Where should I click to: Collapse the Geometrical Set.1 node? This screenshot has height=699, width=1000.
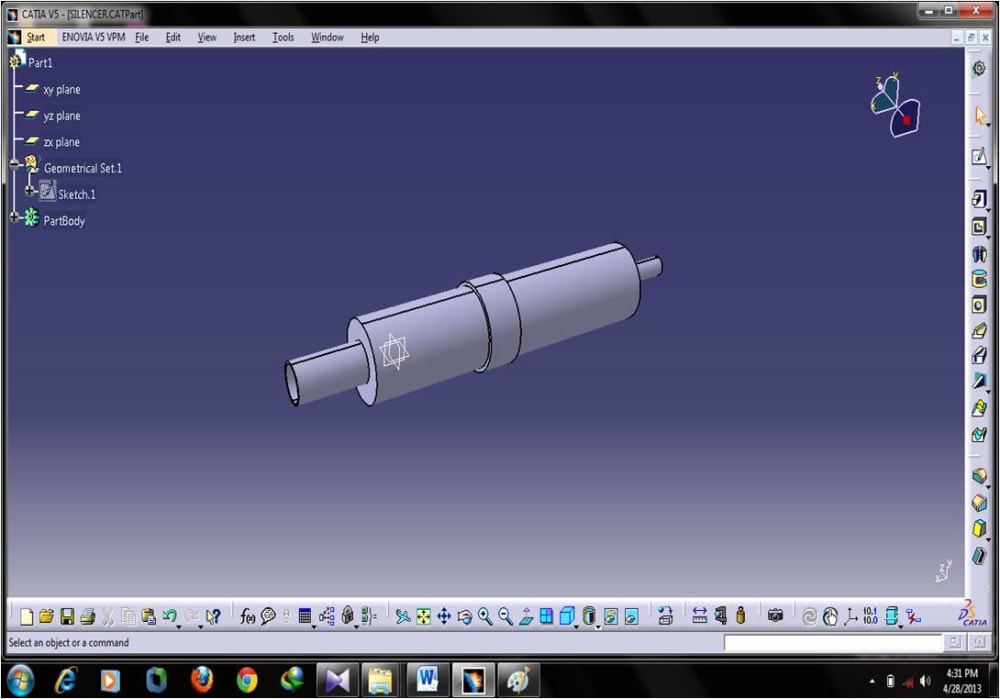(15, 165)
